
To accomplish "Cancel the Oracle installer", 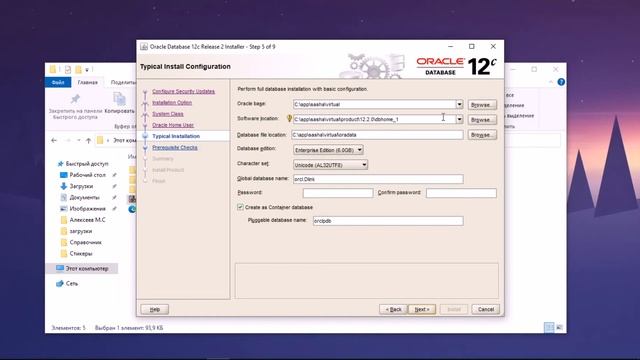I will [x=486, y=309].
